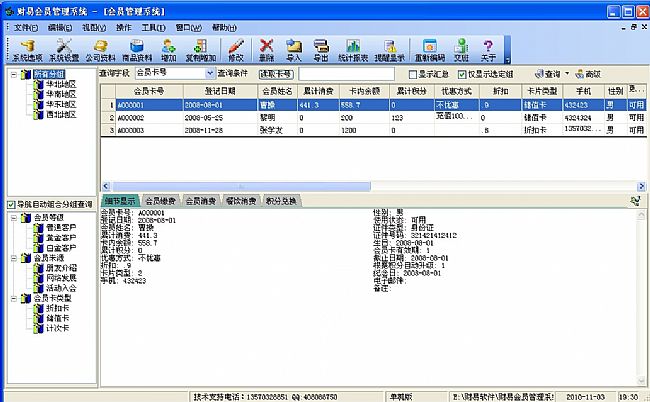Open the 查询字段 combo box dropdown
This screenshot has height=402, width=650.
point(211,73)
